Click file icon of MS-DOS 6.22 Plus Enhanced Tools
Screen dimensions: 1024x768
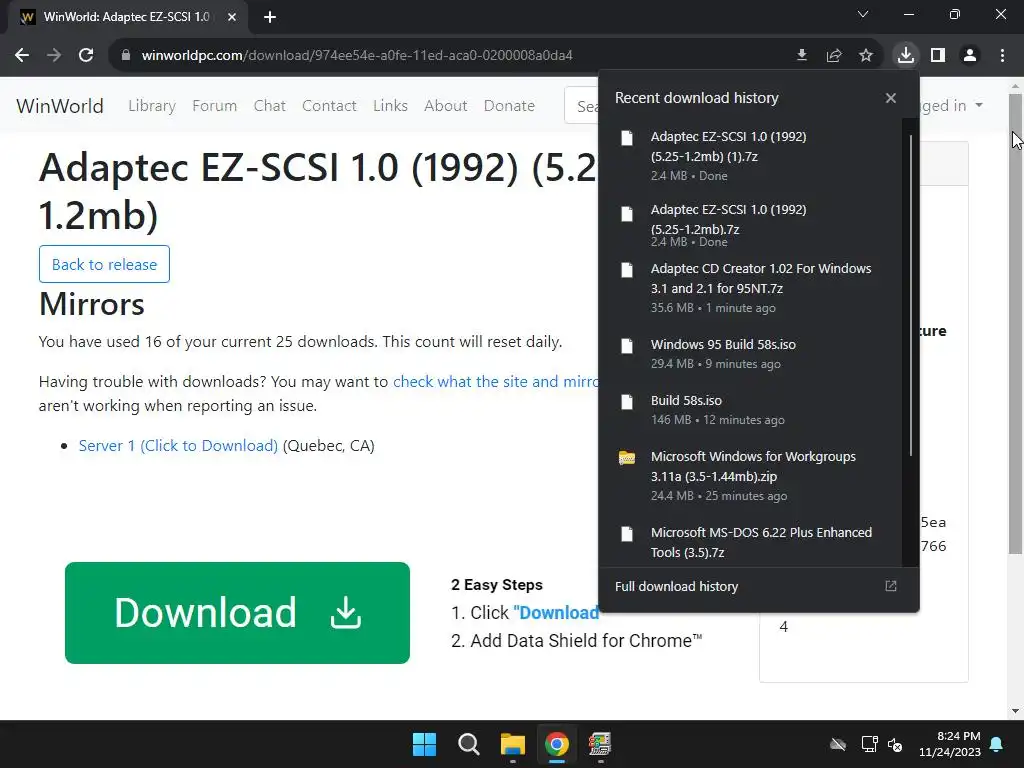627,534
